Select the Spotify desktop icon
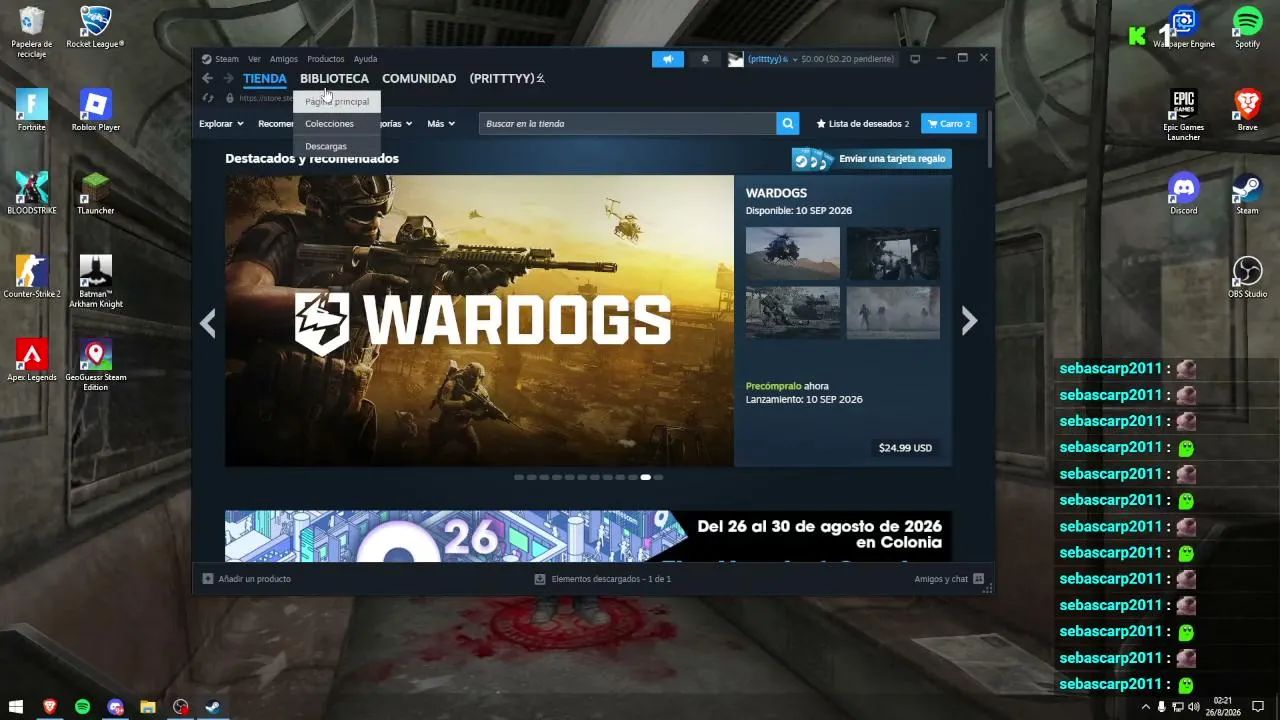This screenshot has height=720, width=1280. tap(1247, 27)
